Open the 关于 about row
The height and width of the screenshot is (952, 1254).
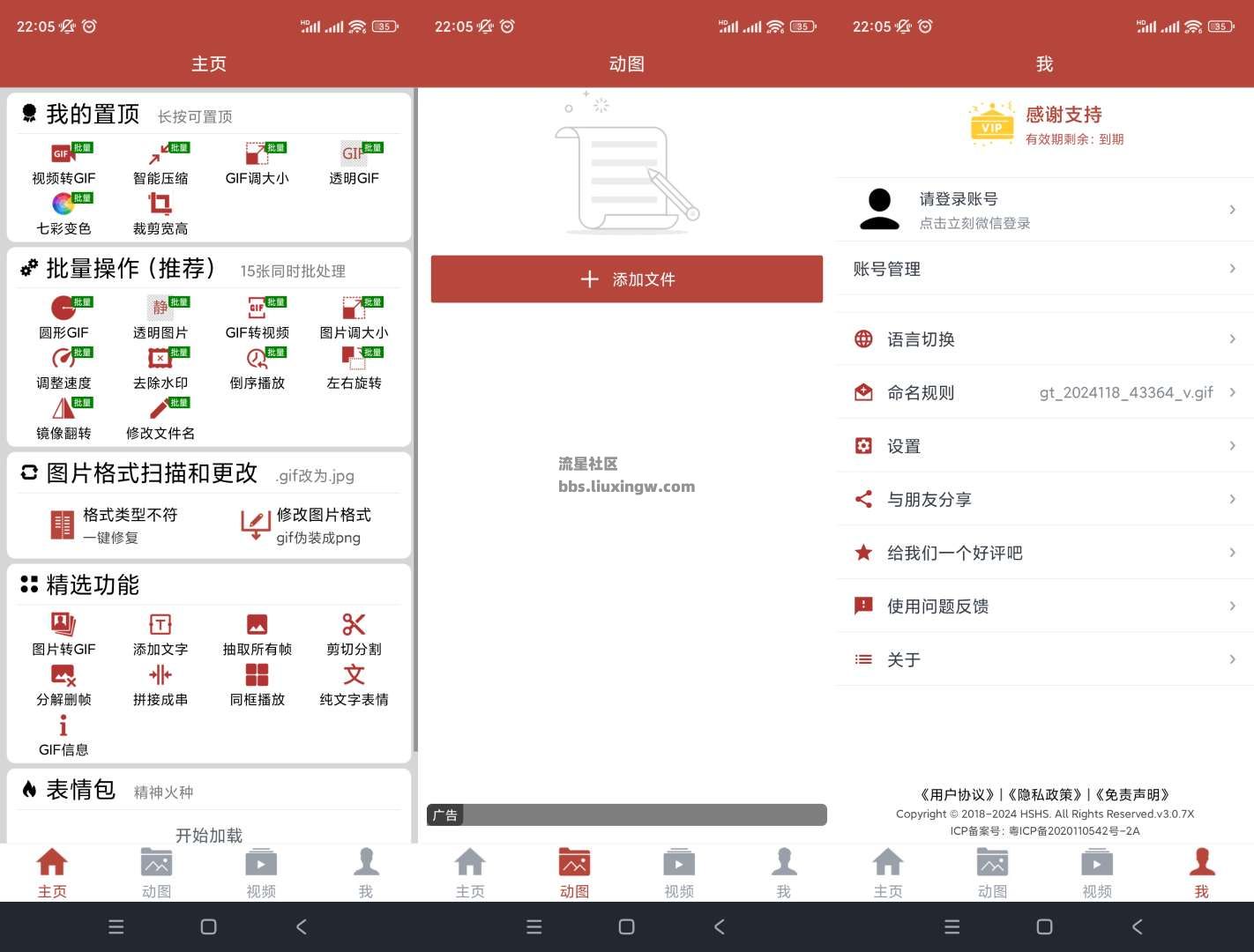pos(1044,659)
